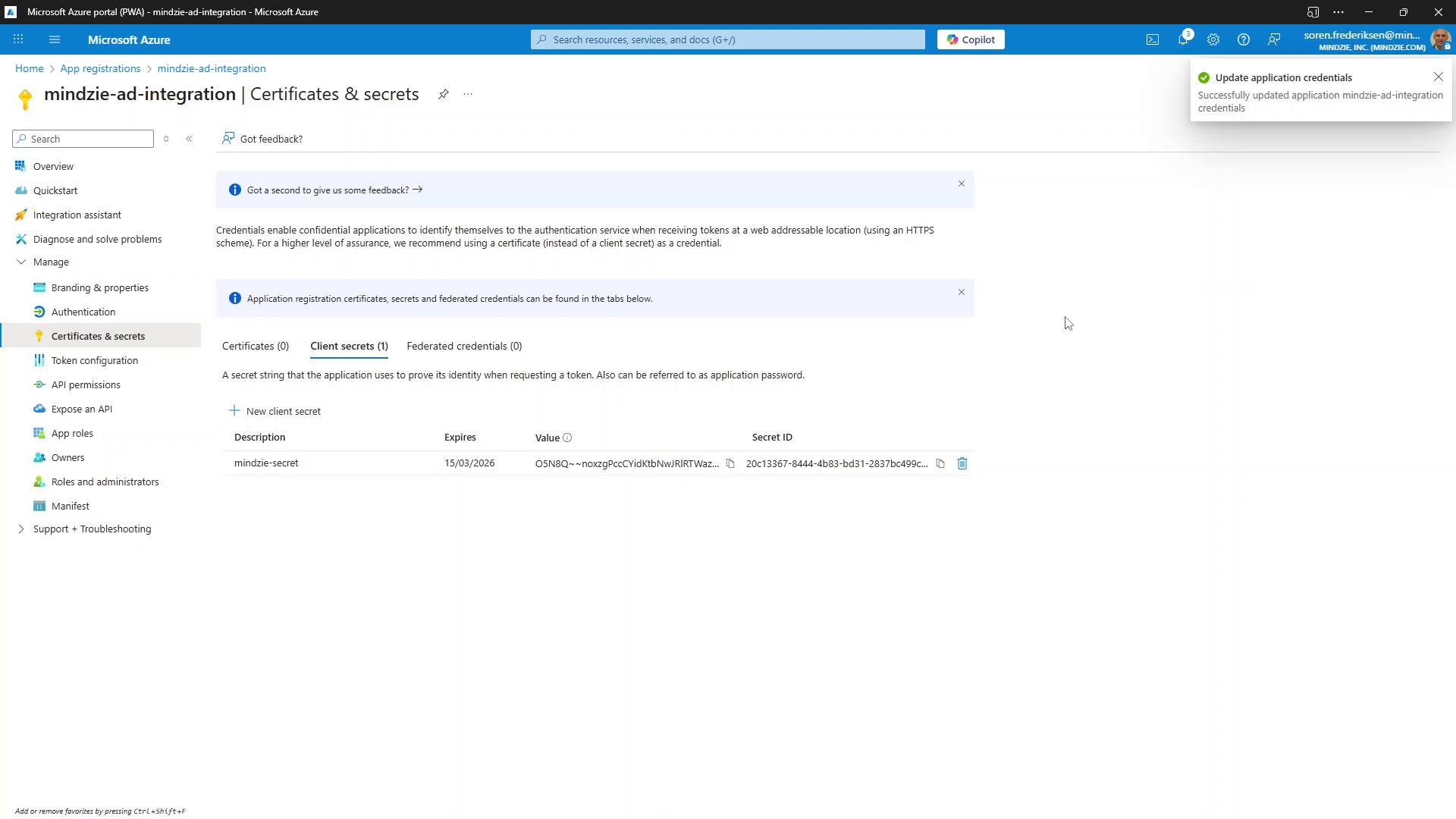Open portal settings gear

(1213, 39)
